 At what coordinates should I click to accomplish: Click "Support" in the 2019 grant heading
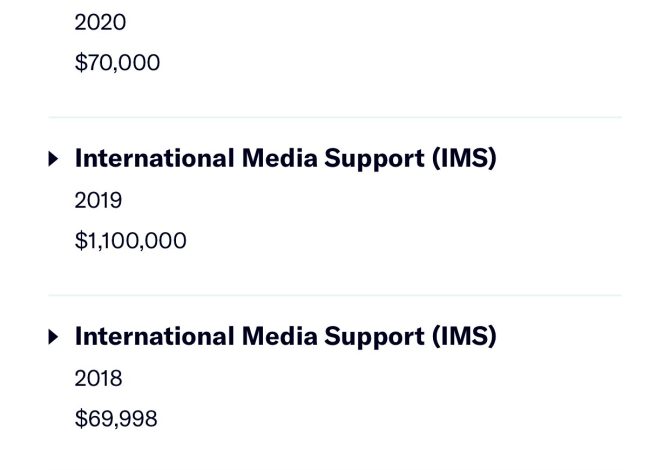pos(374,159)
